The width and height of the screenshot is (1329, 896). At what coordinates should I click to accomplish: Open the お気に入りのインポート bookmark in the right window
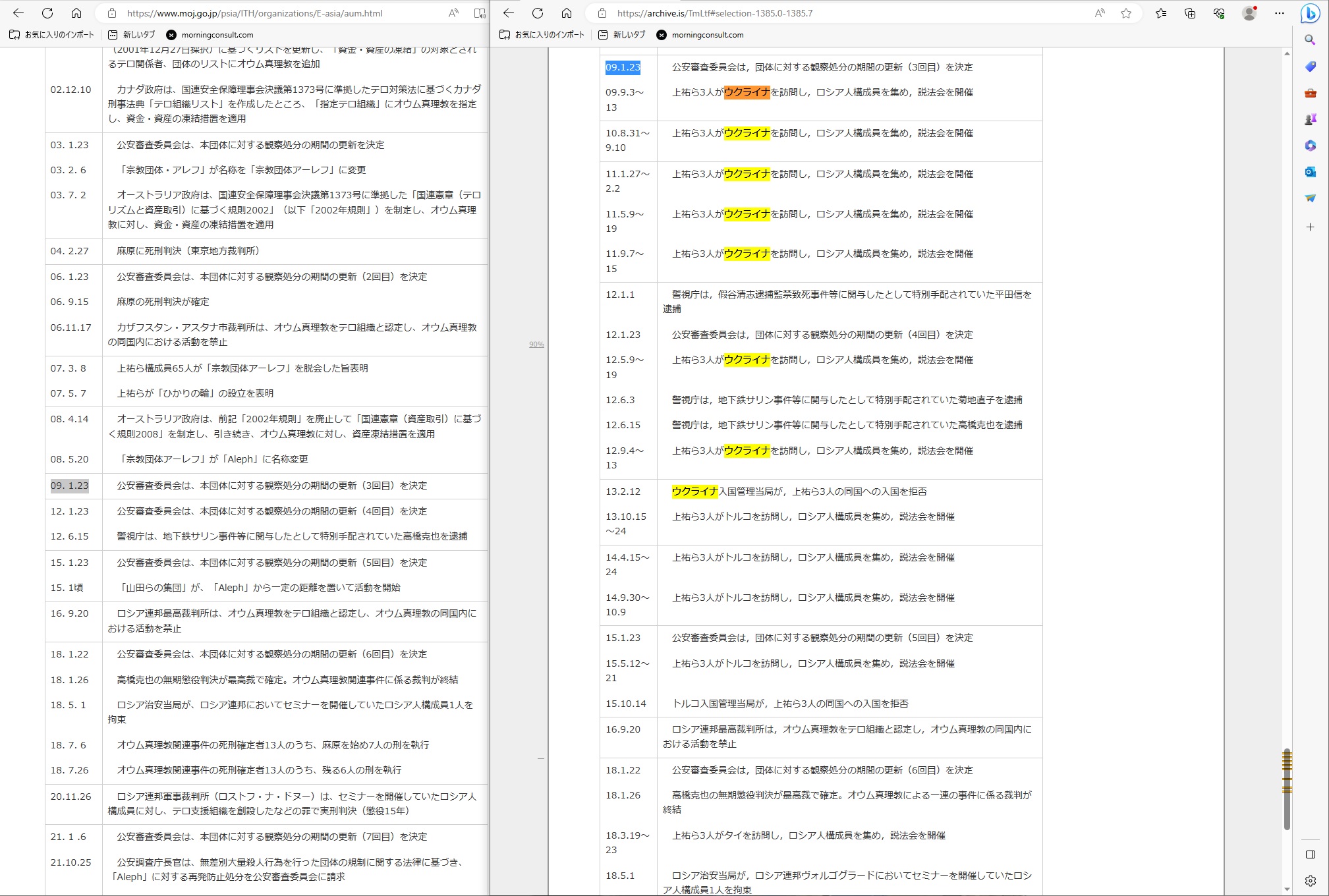tap(542, 35)
